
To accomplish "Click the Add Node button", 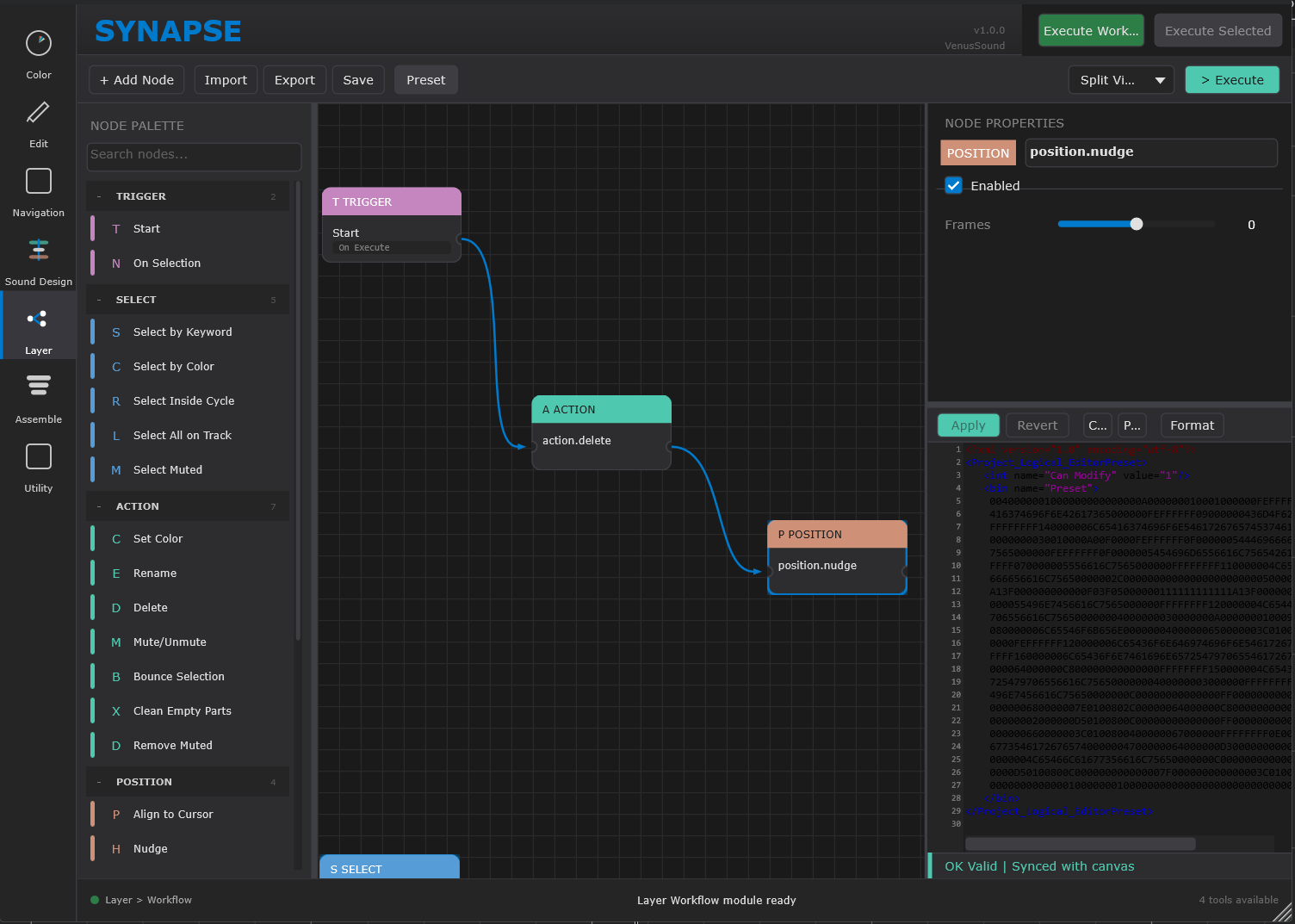I will [137, 80].
